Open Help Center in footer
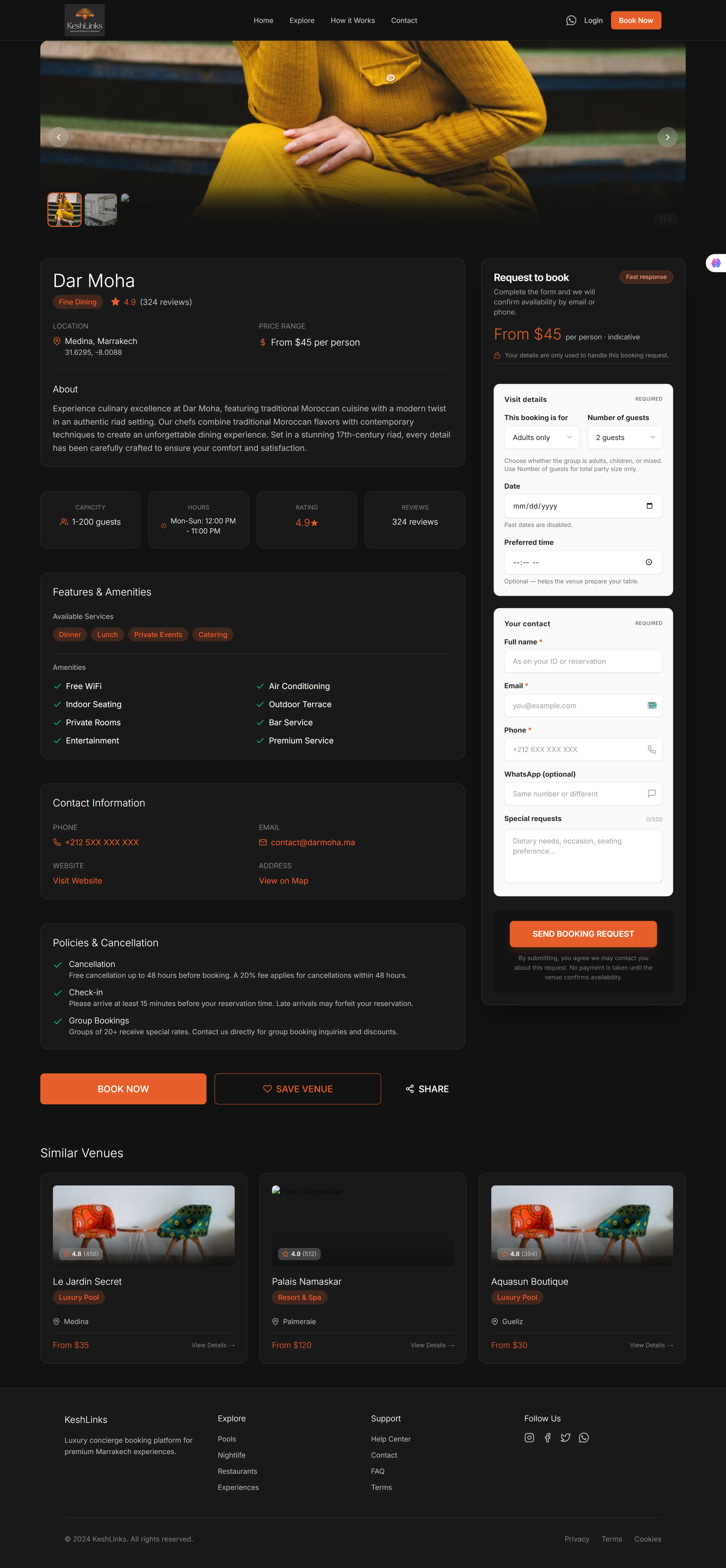 tap(391, 1438)
